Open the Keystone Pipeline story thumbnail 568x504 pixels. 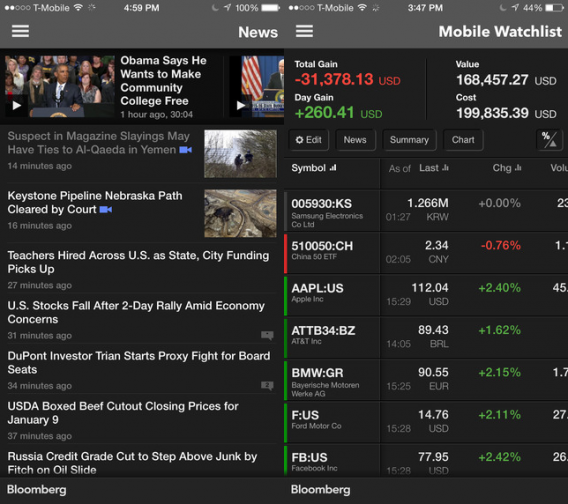[240, 213]
